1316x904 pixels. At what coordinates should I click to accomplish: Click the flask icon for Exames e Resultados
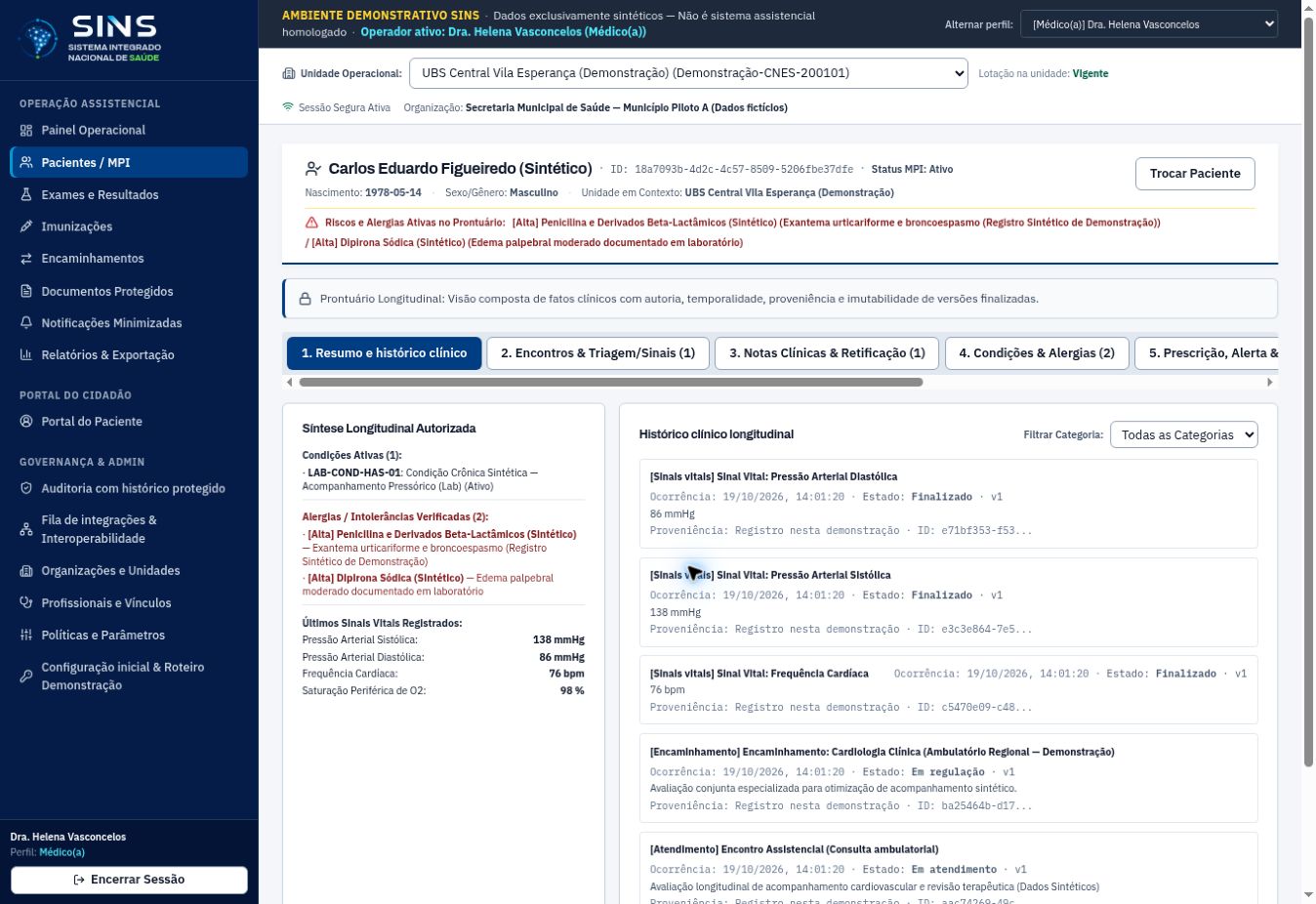click(26, 195)
